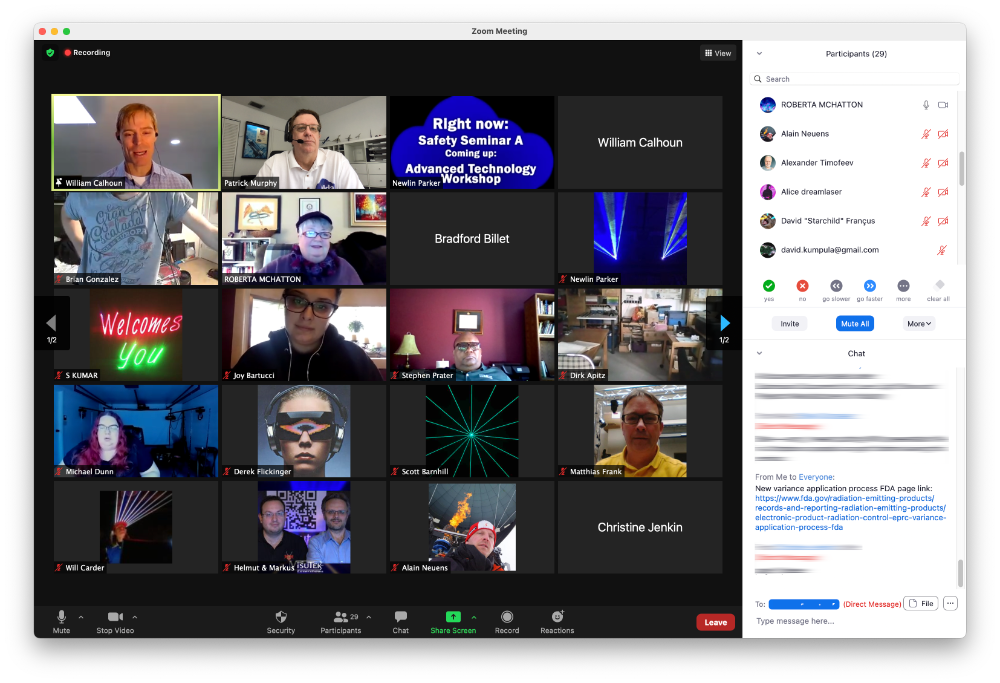Open the Chat toolbar icon

click(400, 617)
